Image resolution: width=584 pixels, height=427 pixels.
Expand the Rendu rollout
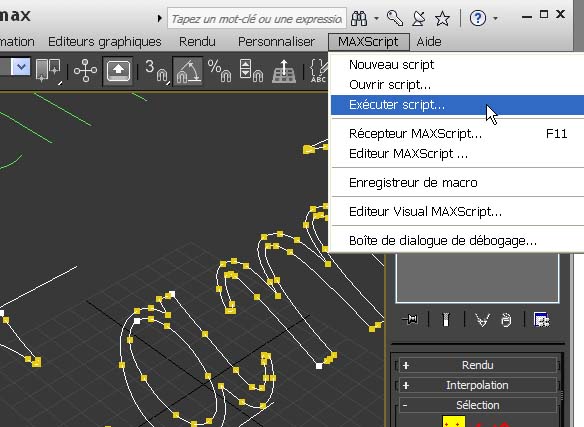pos(478,365)
